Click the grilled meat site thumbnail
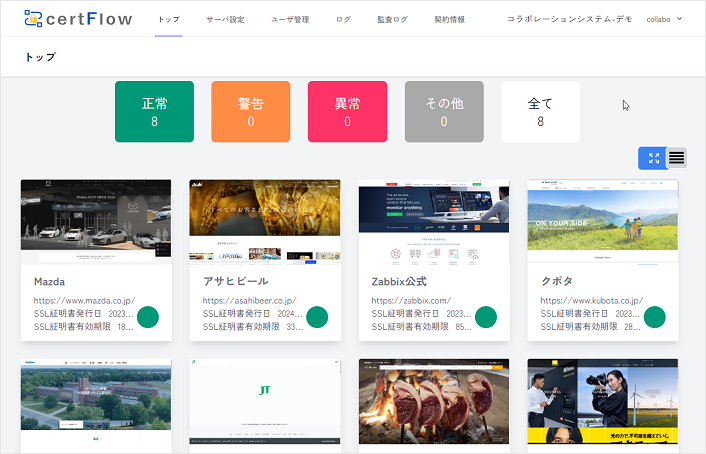 pyautogui.click(x=434, y=402)
